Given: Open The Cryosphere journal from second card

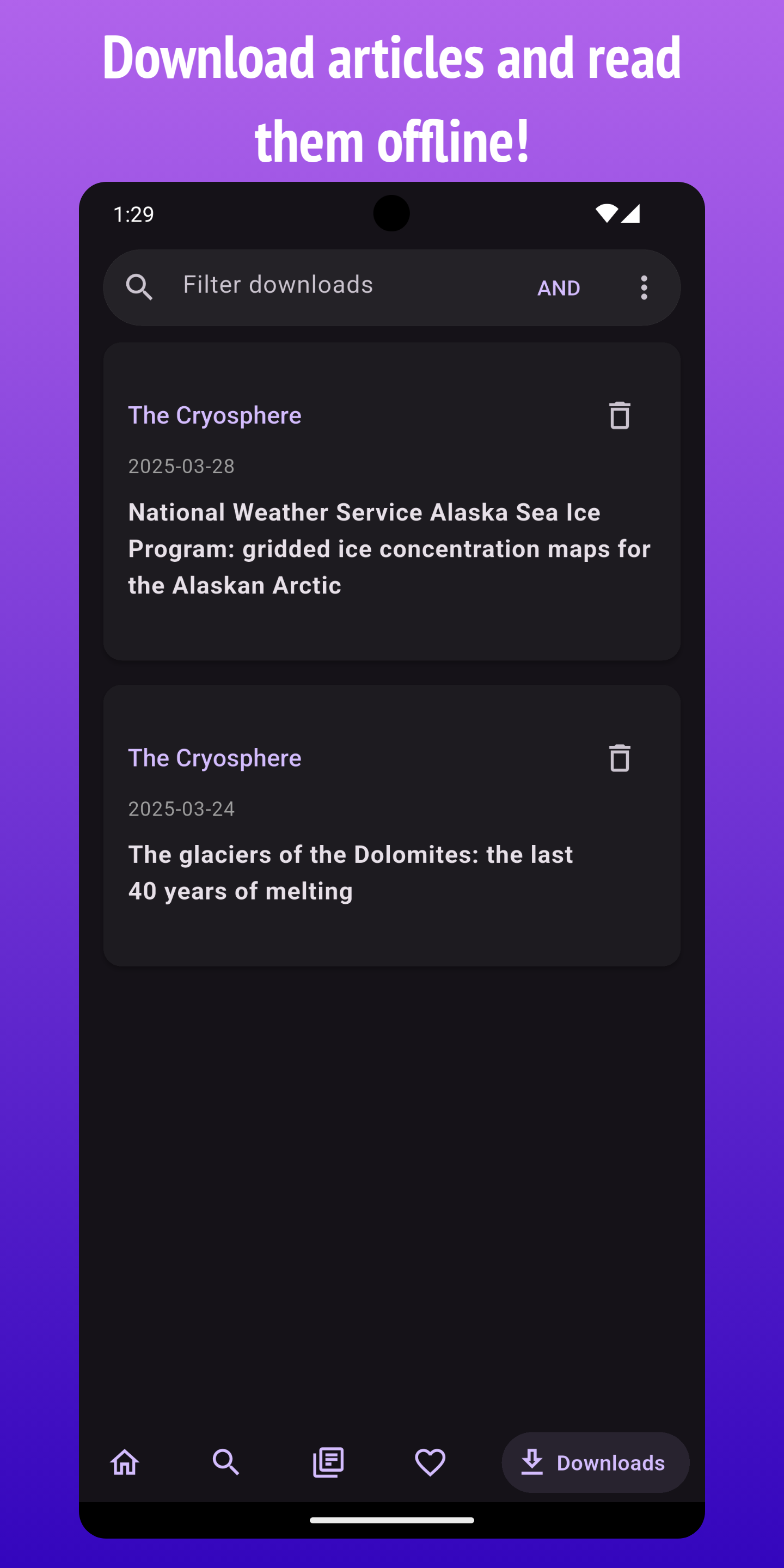Looking at the screenshot, I should coord(215,758).
